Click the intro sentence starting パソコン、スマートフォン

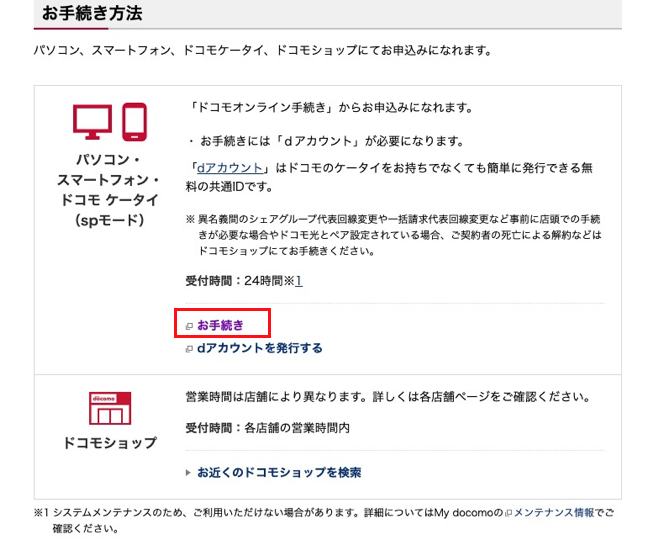(263, 50)
